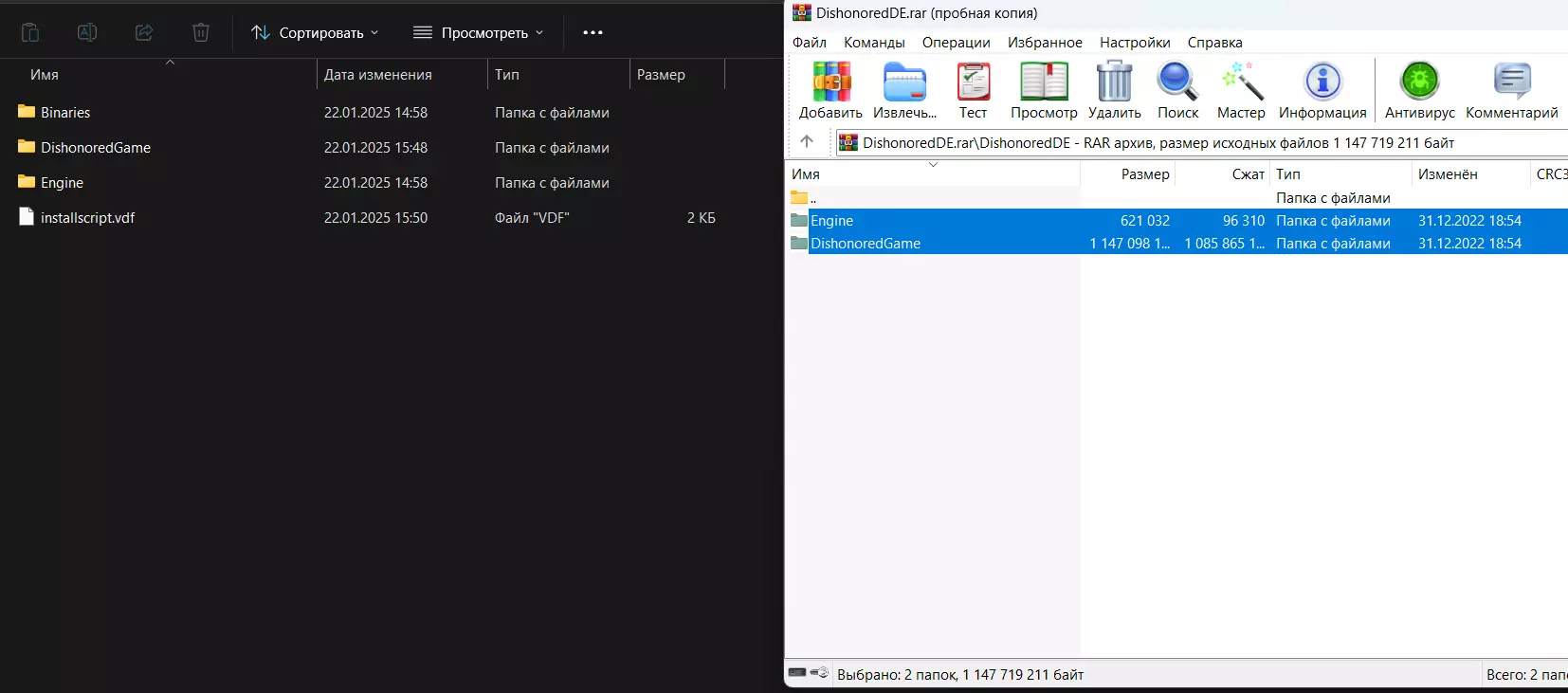The image size is (1568, 693).
Task: Click the disk drive icon in WinRAR status bar
Action: pos(797,673)
